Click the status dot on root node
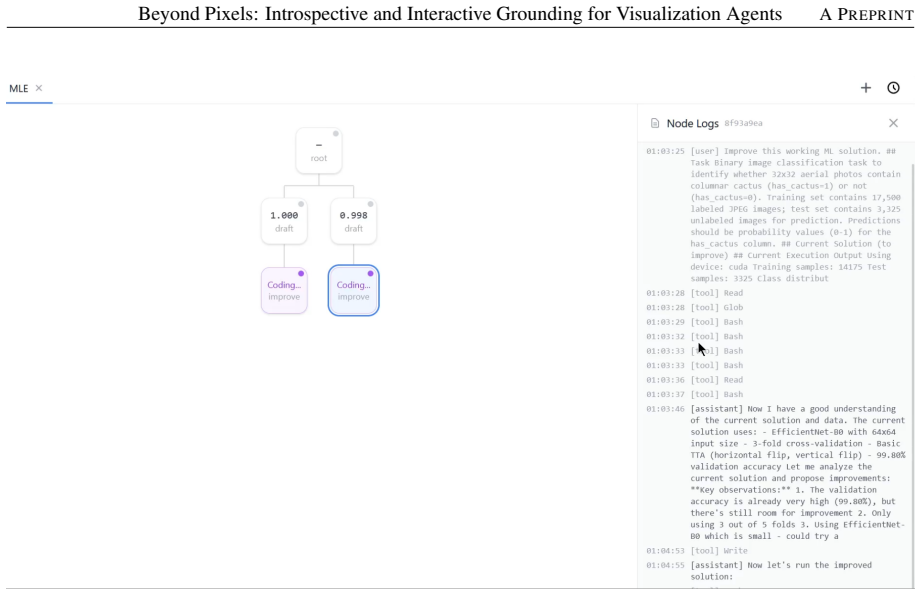This screenshot has width=921, height=595. 335,134
